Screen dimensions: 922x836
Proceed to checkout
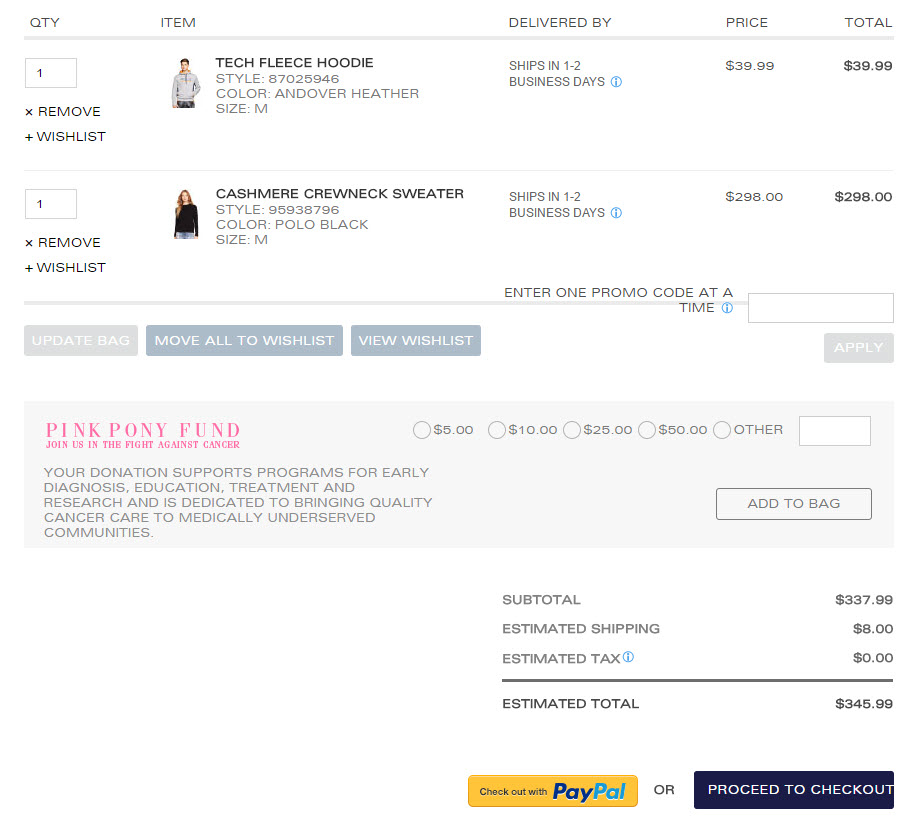794,790
